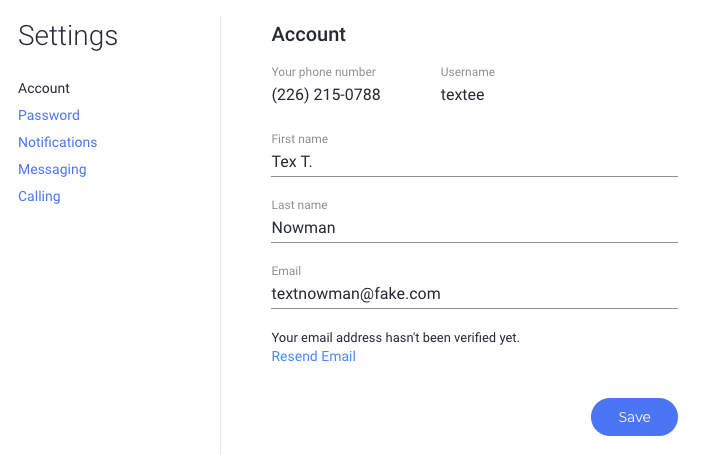Image resolution: width=710 pixels, height=455 pixels.
Task: Click the phone number (226) 215-0788
Action: coord(326,95)
